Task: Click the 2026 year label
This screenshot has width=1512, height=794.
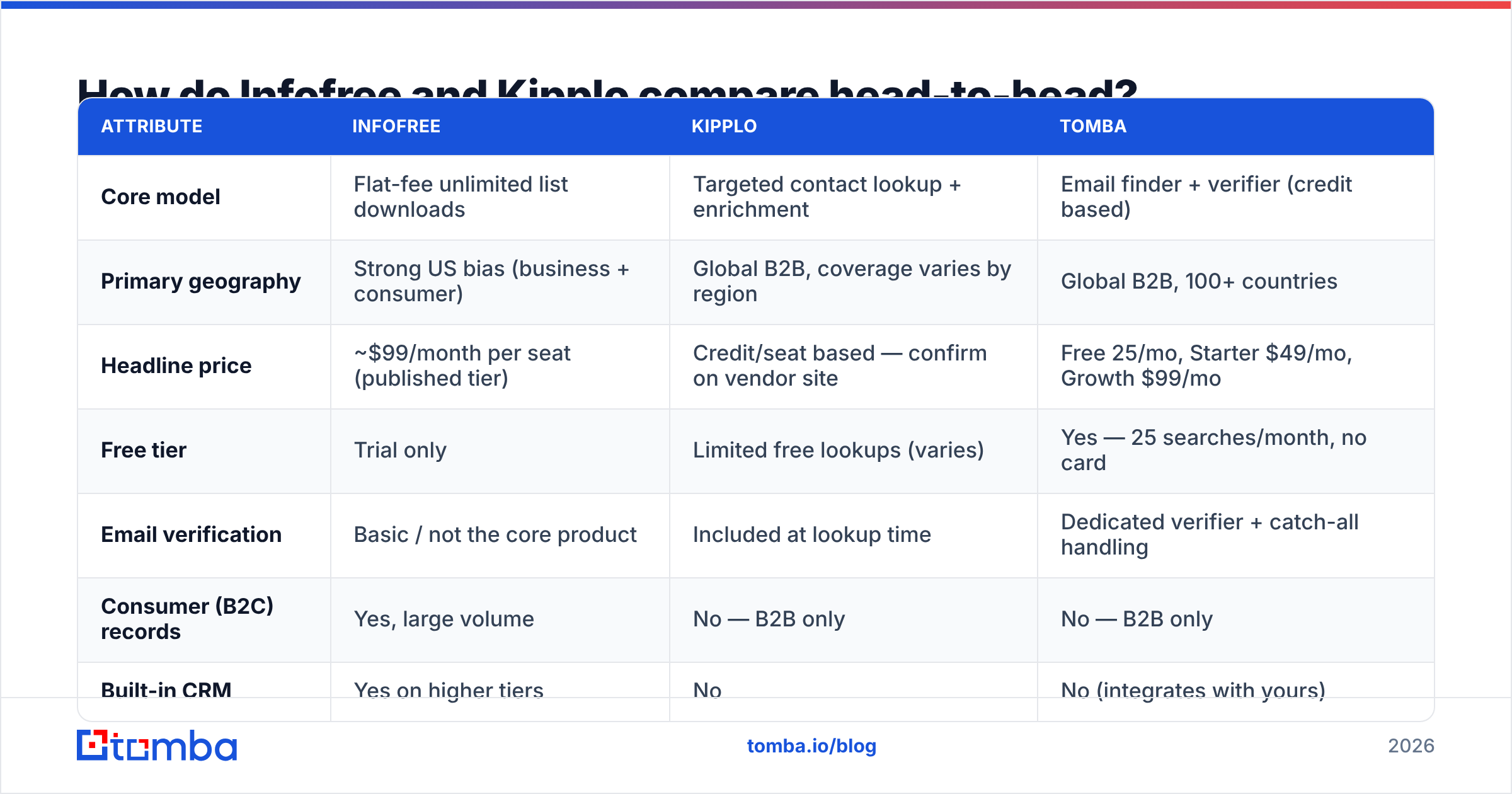Action: [x=1411, y=746]
